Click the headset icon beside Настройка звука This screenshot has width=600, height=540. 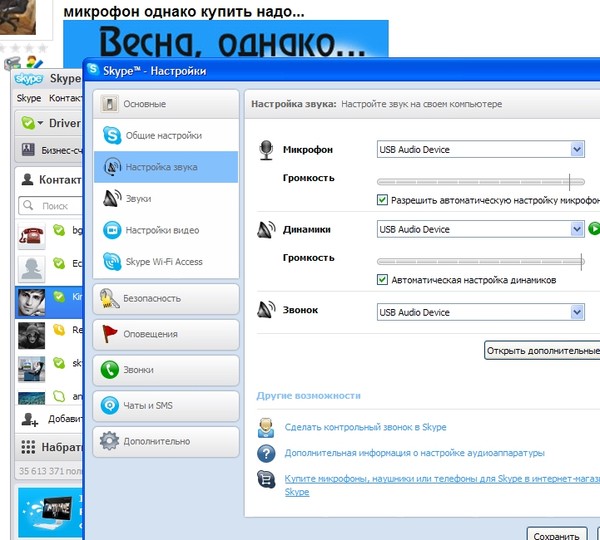(112, 167)
